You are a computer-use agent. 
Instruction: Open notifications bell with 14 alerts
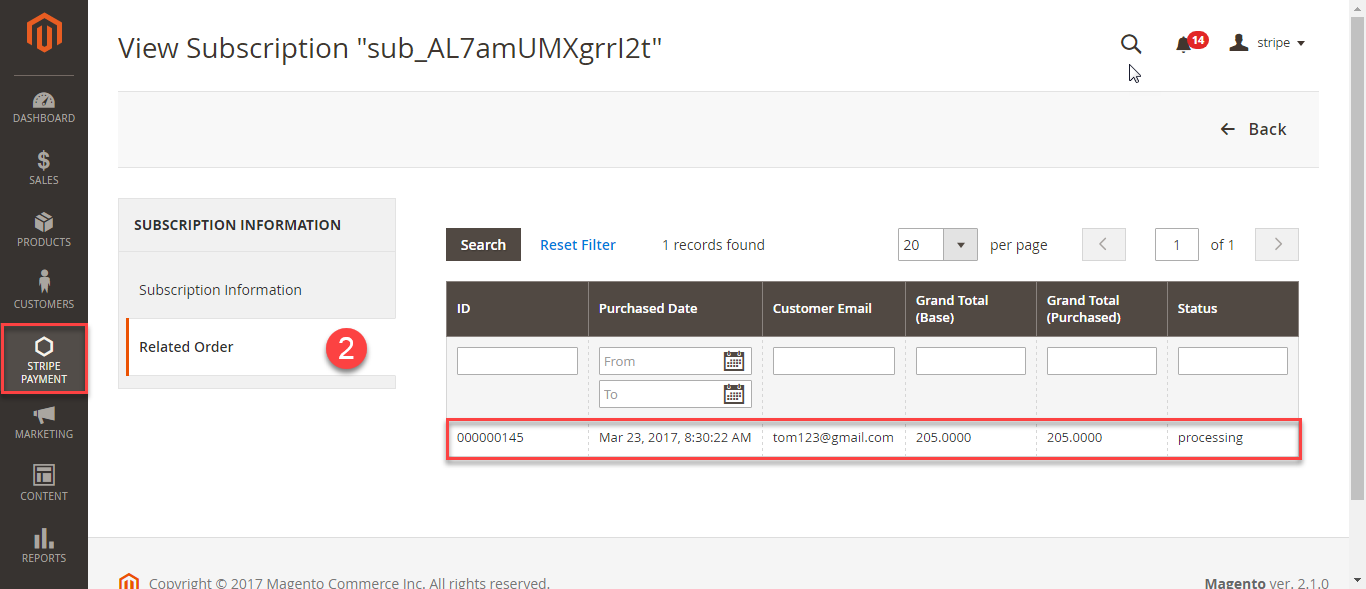(1185, 44)
